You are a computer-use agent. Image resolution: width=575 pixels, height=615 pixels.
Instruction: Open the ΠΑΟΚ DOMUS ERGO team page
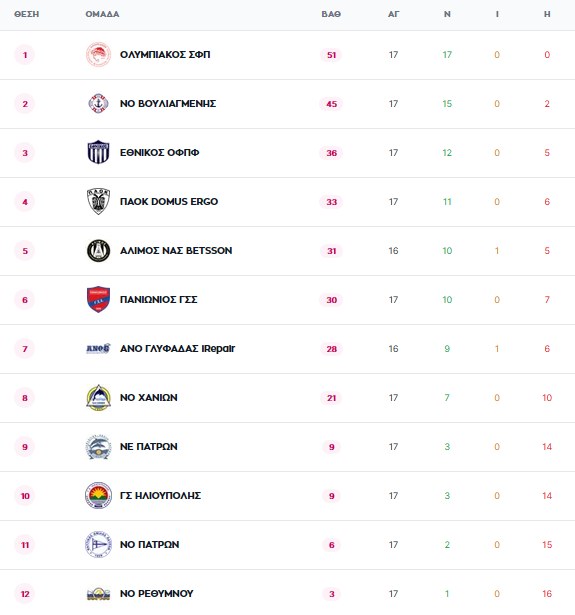click(169, 202)
